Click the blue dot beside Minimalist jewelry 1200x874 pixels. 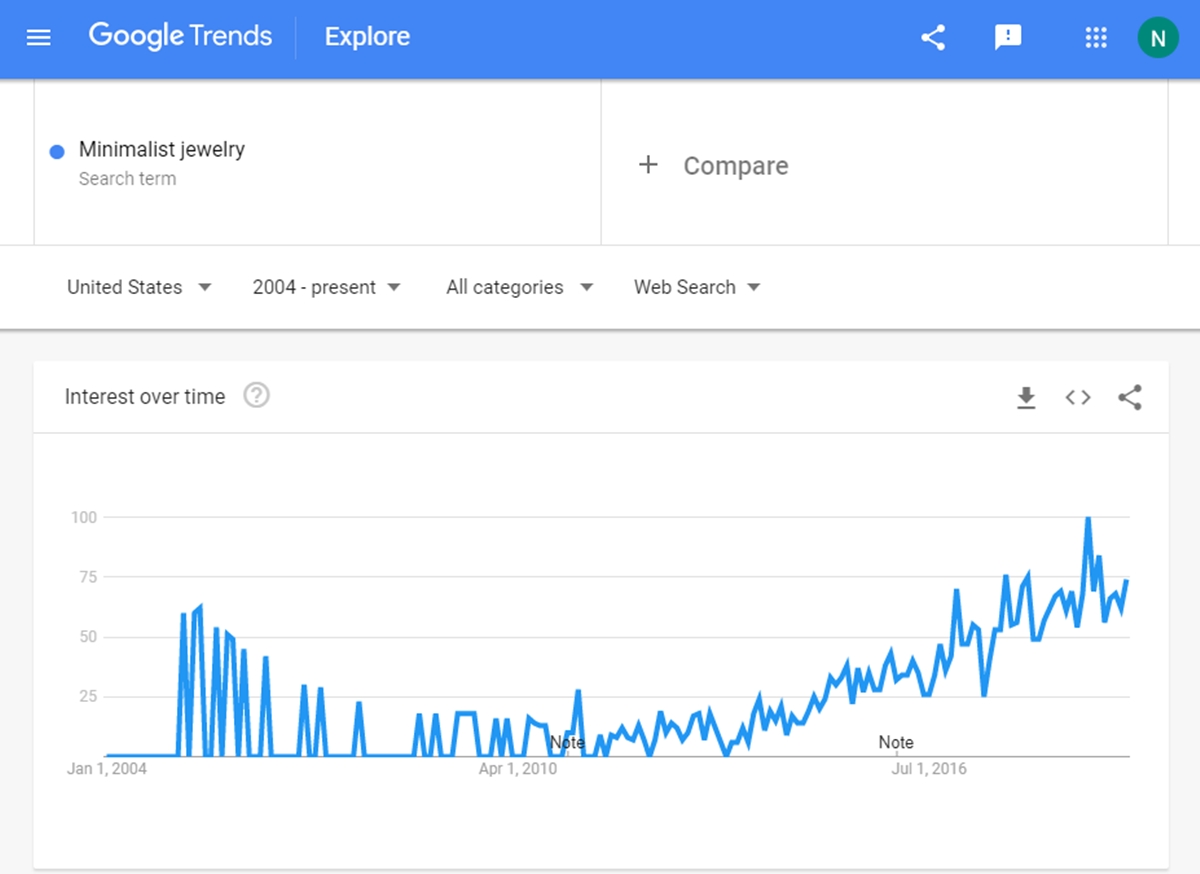click(x=57, y=151)
